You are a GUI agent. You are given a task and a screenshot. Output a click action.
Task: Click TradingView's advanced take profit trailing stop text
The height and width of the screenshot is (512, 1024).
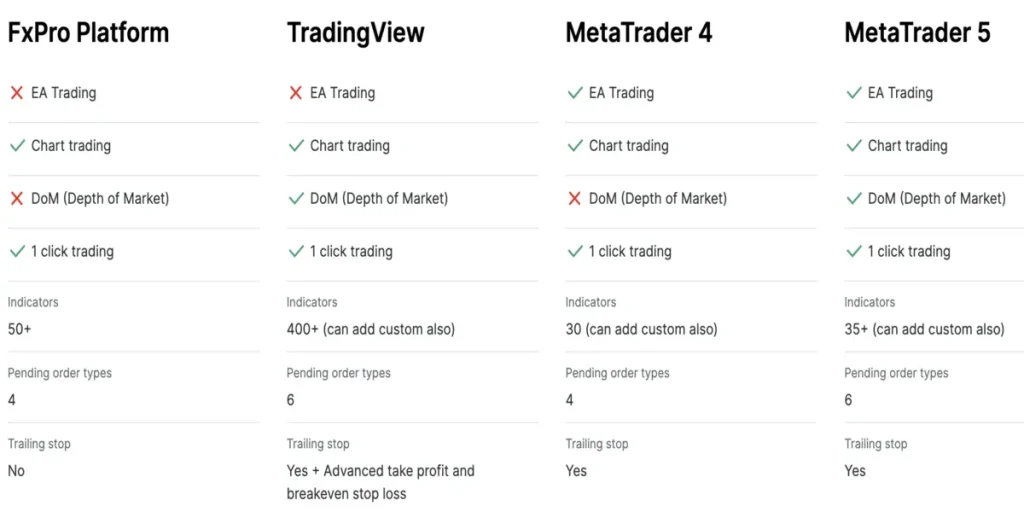click(x=380, y=482)
